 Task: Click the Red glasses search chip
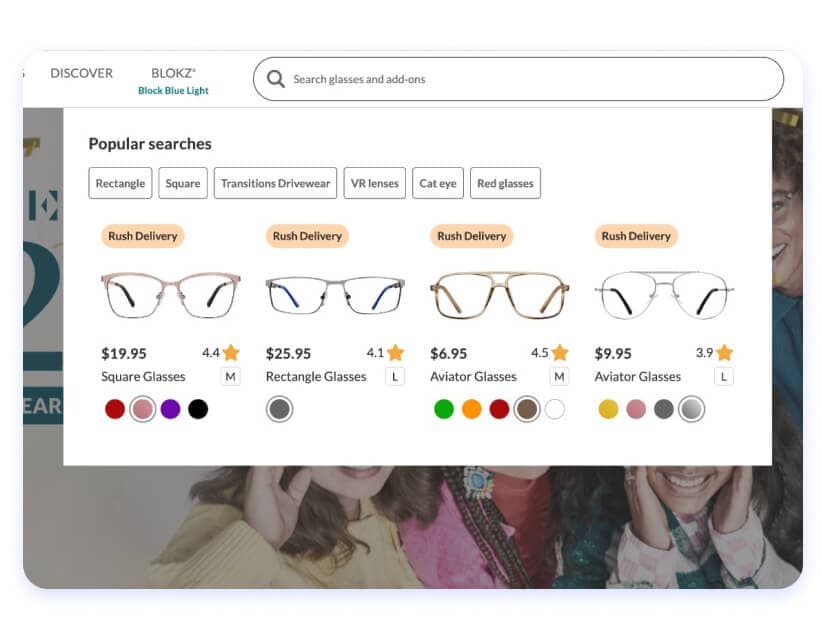(505, 183)
